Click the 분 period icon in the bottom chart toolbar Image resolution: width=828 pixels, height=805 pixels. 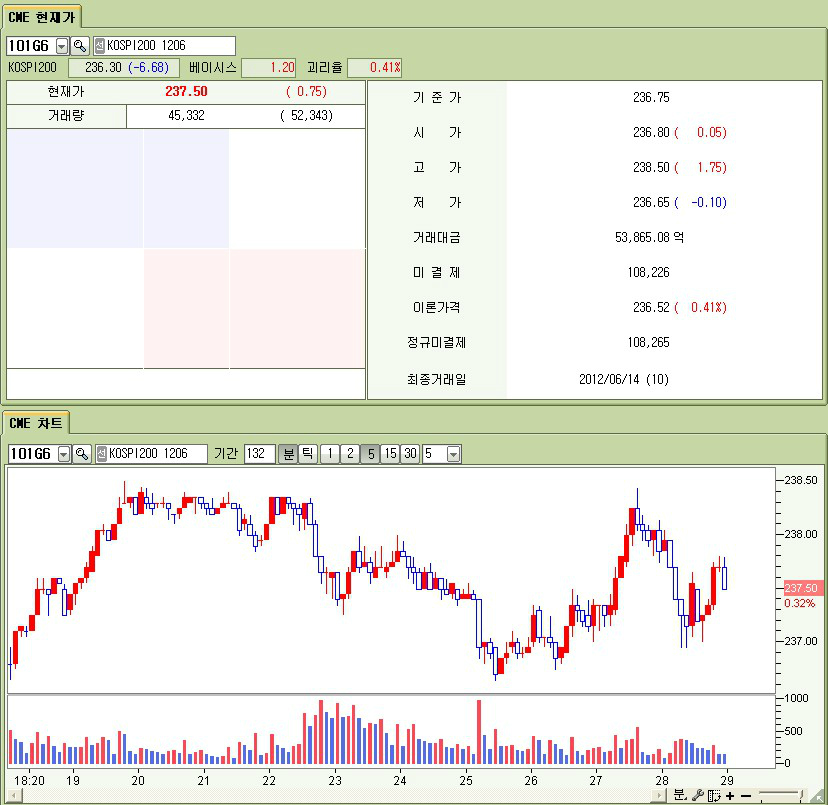tap(679, 795)
